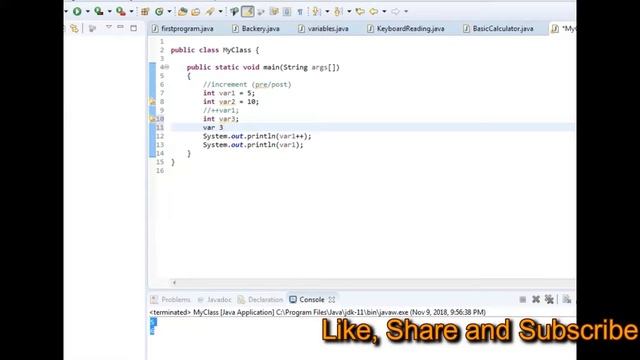The height and width of the screenshot is (360, 640).
Task: Toggle Word Wrap toolbar icon
Action: pos(261,11)
